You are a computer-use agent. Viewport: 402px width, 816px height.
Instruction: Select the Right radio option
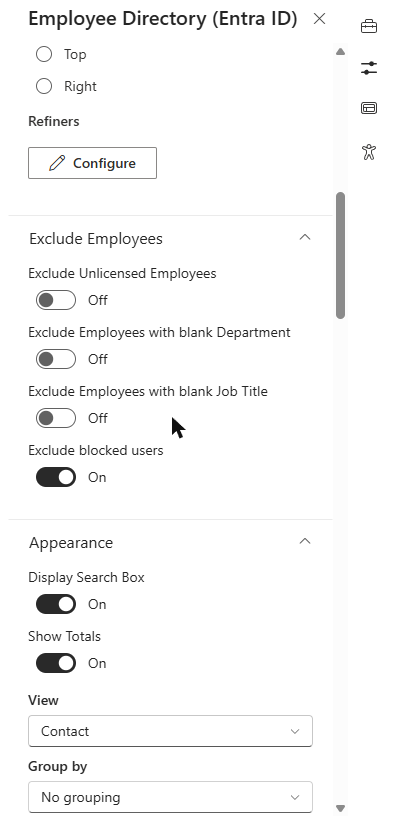[x=44, y=86]
